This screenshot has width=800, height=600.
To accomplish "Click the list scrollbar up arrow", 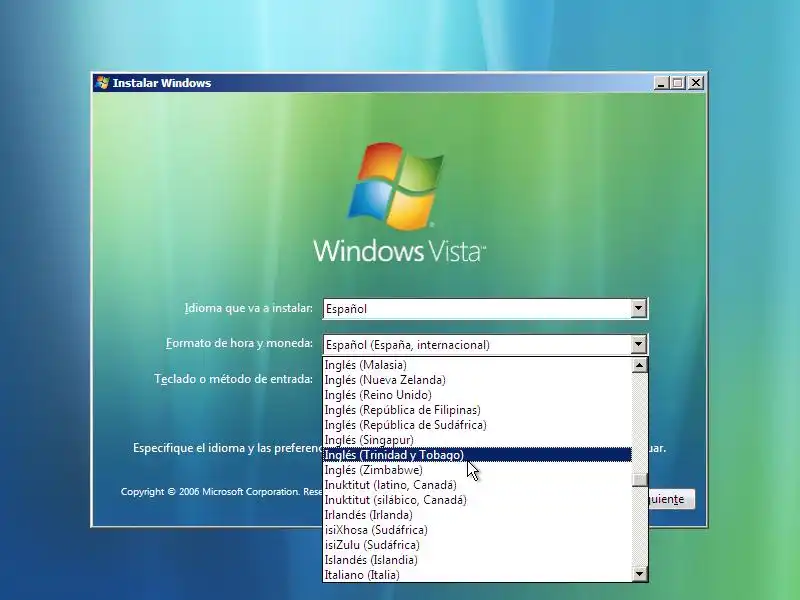I will 639,365.
